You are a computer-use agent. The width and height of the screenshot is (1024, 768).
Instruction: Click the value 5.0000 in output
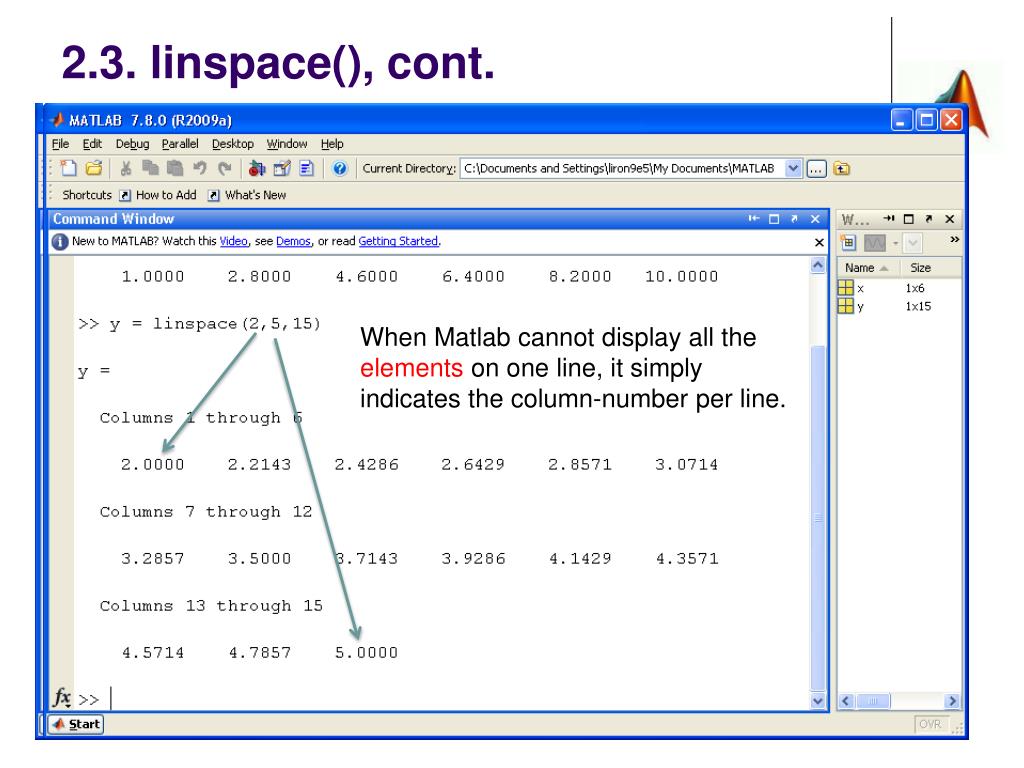tap(366, 652)
